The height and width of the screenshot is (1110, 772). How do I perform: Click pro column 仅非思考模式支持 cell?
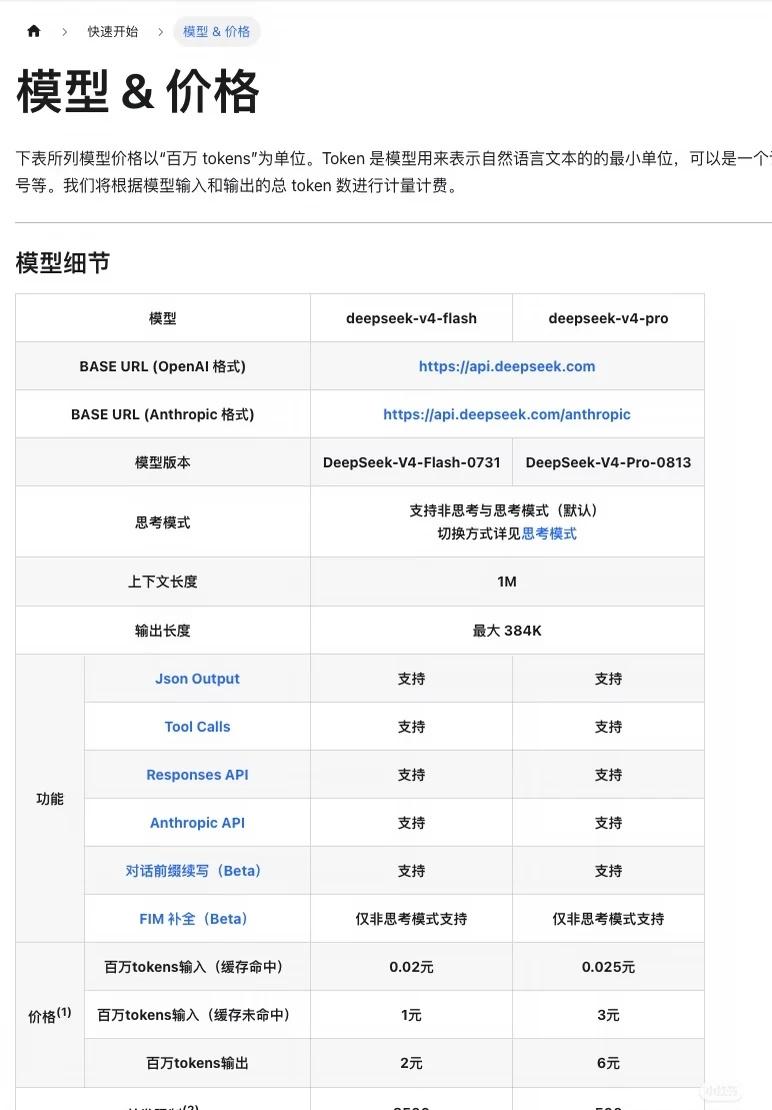pyautogui.click(x=609, y=919)
